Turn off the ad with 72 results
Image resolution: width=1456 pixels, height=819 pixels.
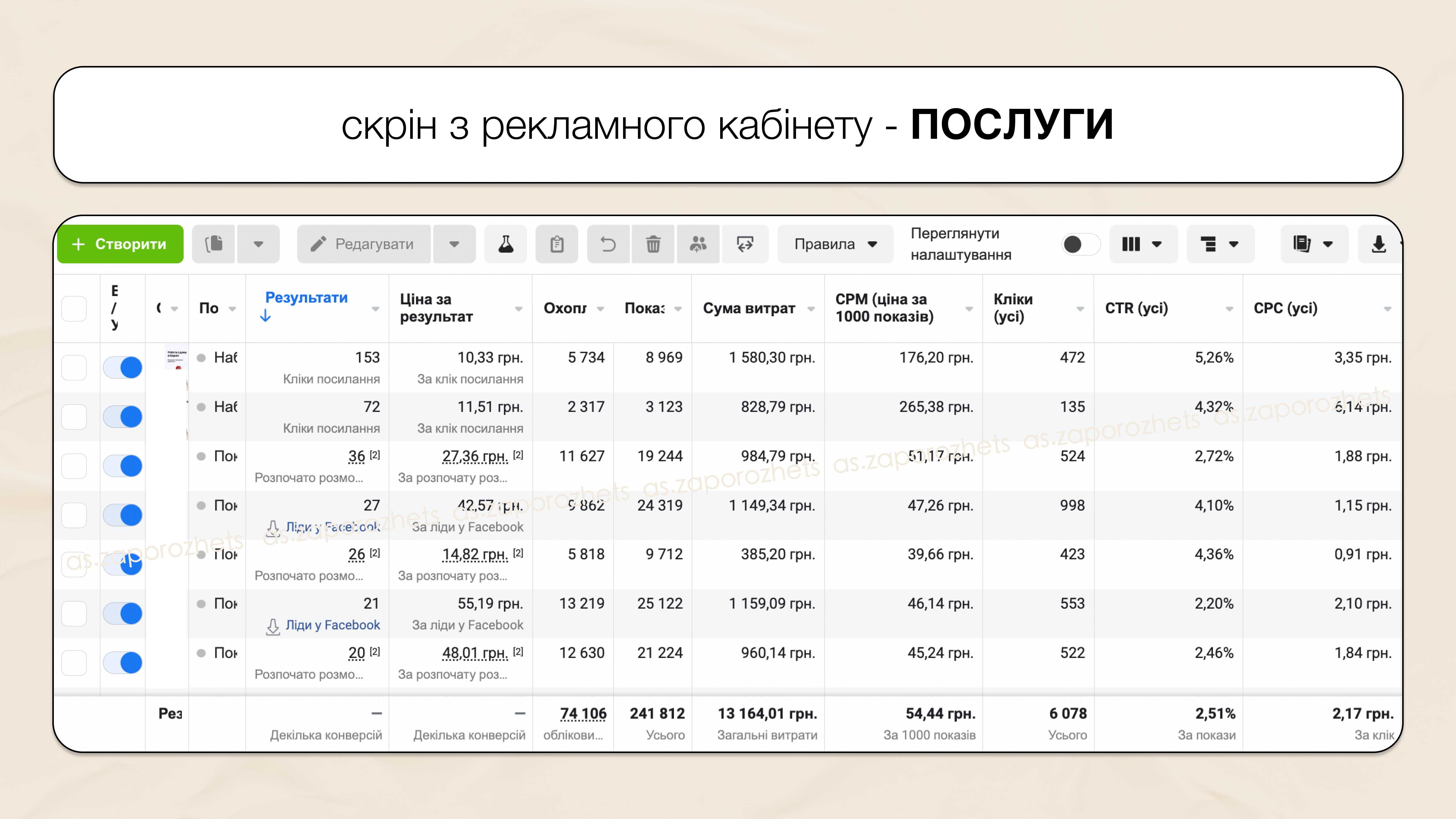click(x=123, y=417)
